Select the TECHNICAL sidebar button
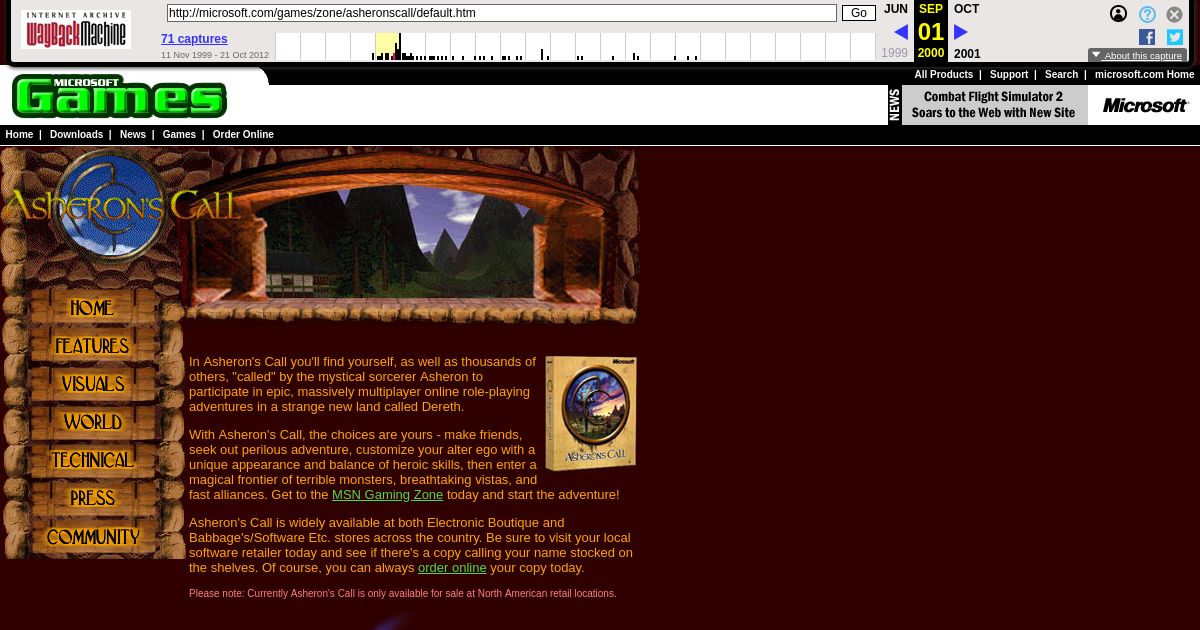The height and width of the screenshot is (630, 1200). (x=92, y=460)
